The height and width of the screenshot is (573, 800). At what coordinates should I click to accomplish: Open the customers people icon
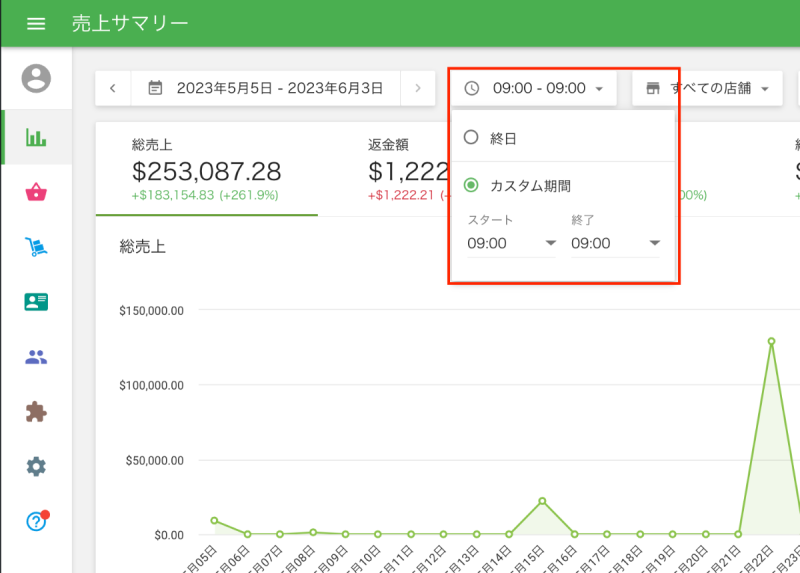click(x=36, y=357)
